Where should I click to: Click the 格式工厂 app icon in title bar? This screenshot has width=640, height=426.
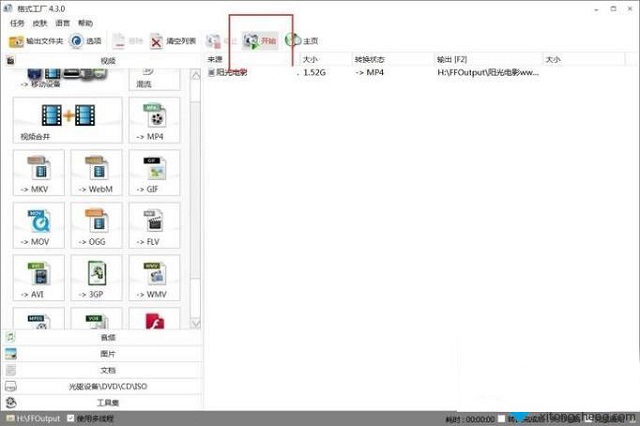pyautogui.click(x=8, y=8)
